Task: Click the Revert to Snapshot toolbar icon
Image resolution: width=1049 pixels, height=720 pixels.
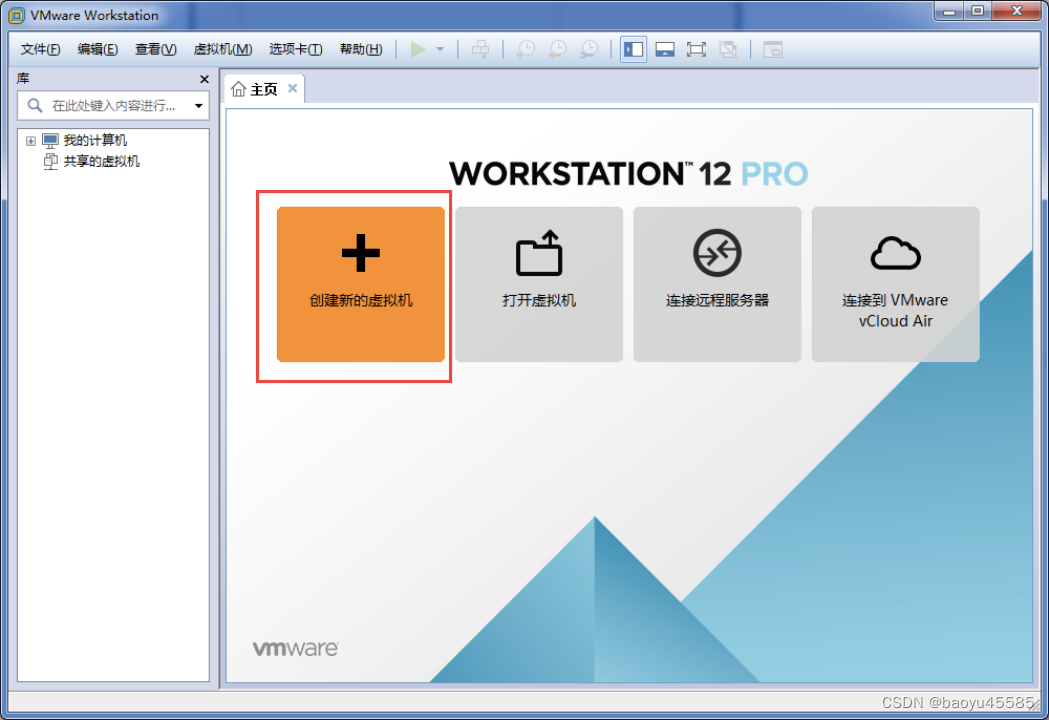Action: coord(557,49)
